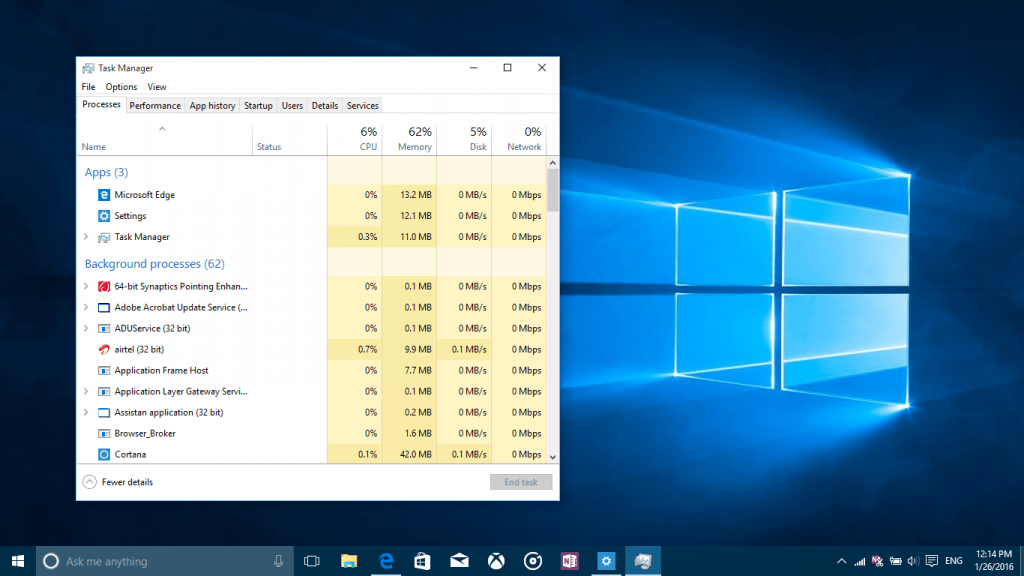Screen dimensions: 1024x576
Task: Switch to the App history tab
Action: [212, 106]
